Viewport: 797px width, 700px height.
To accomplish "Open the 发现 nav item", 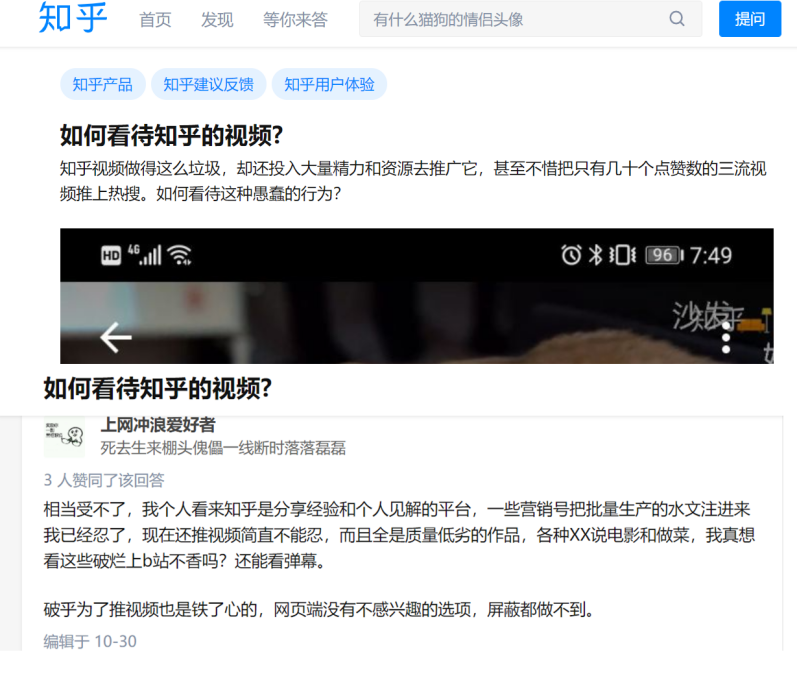I will point(217,20).
